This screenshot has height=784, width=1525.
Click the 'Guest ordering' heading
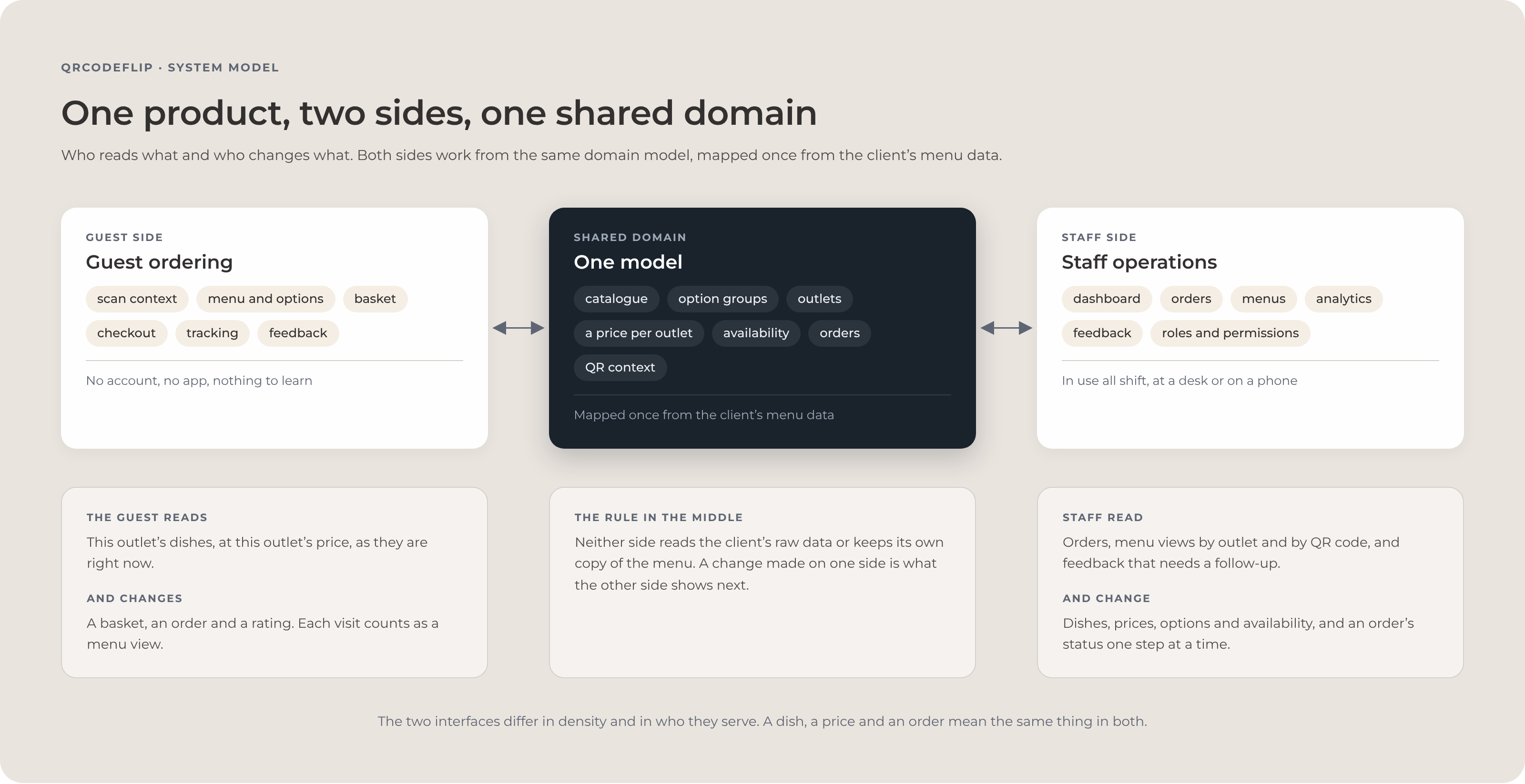pos(159,262)
